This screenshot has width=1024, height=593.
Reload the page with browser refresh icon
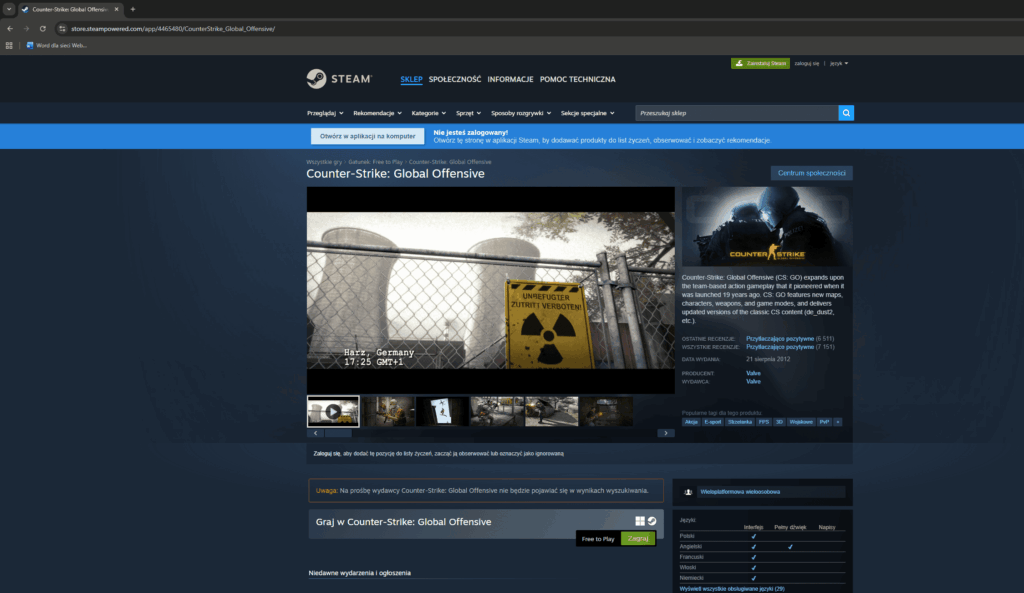pos(43,28)
